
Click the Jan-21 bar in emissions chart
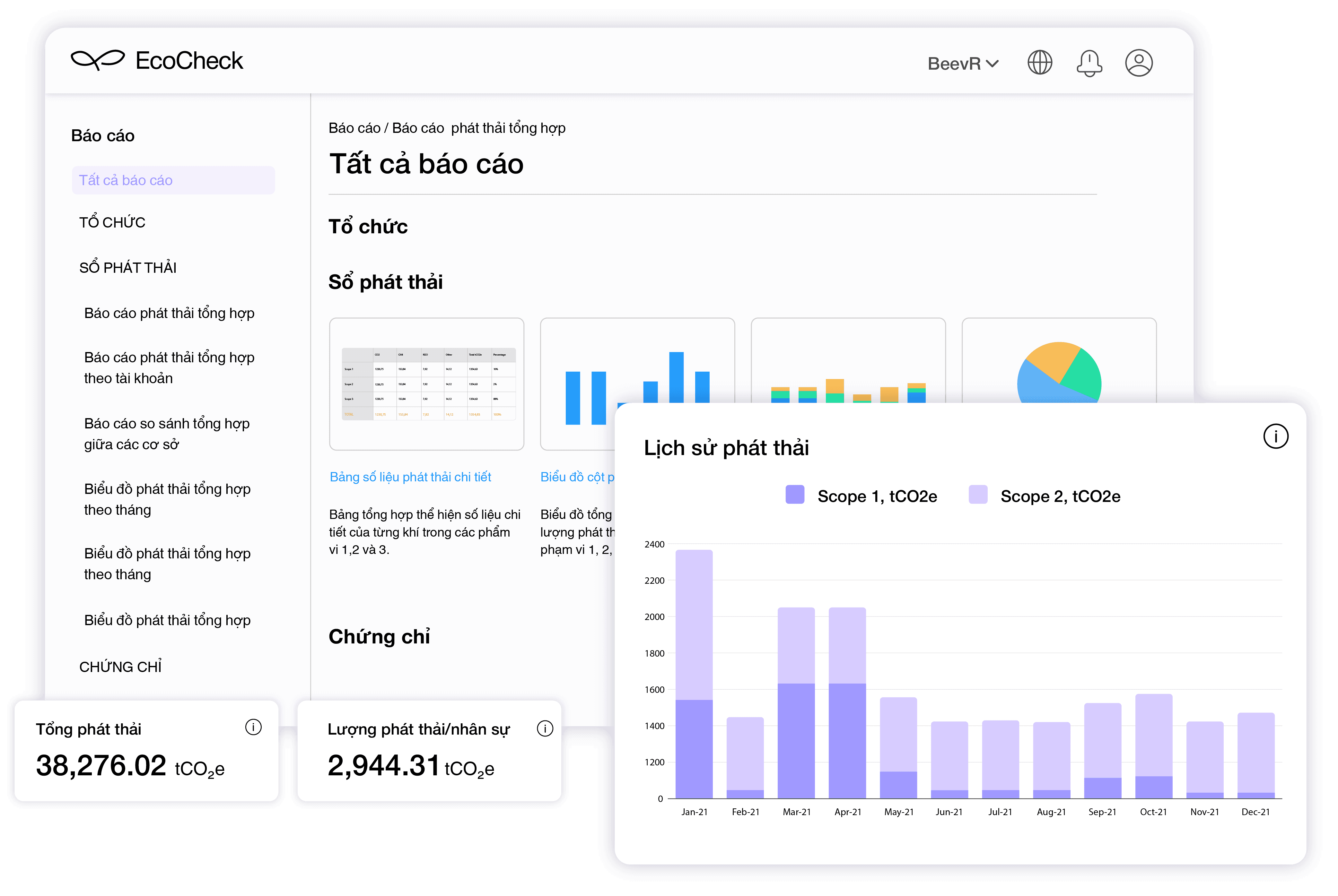(694, 674)
